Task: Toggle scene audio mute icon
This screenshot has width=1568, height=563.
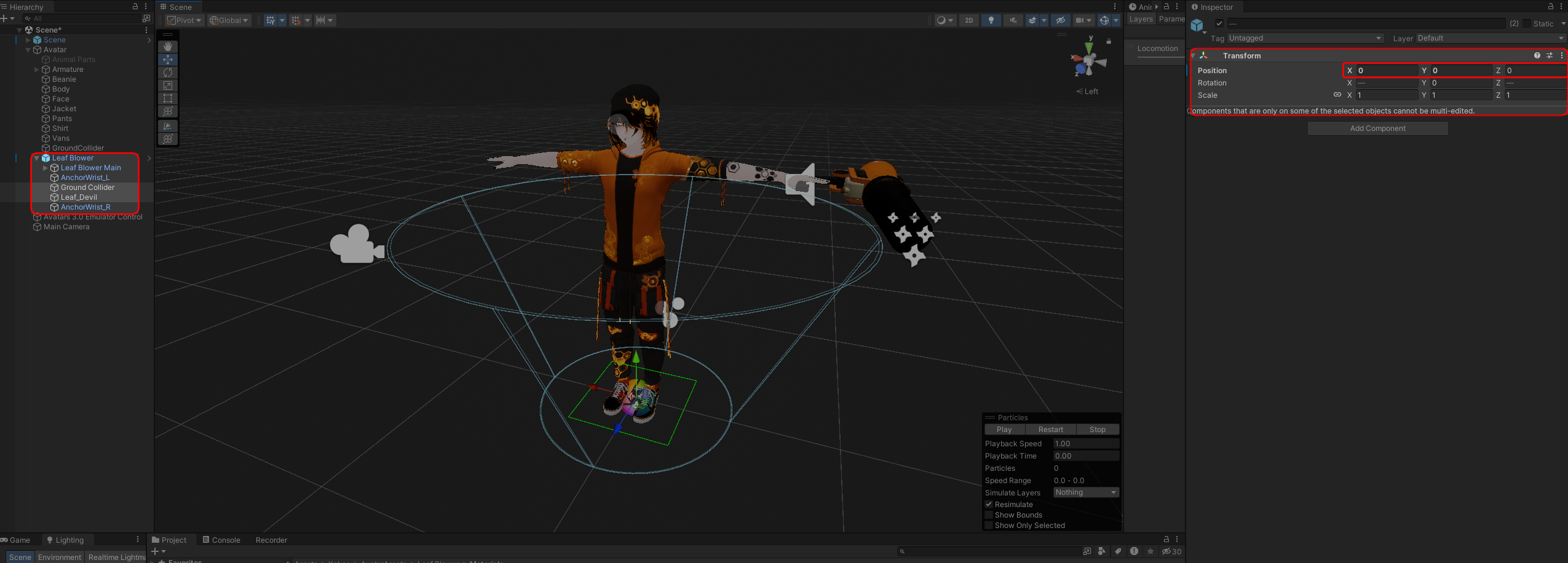Action: (1013, 20)
